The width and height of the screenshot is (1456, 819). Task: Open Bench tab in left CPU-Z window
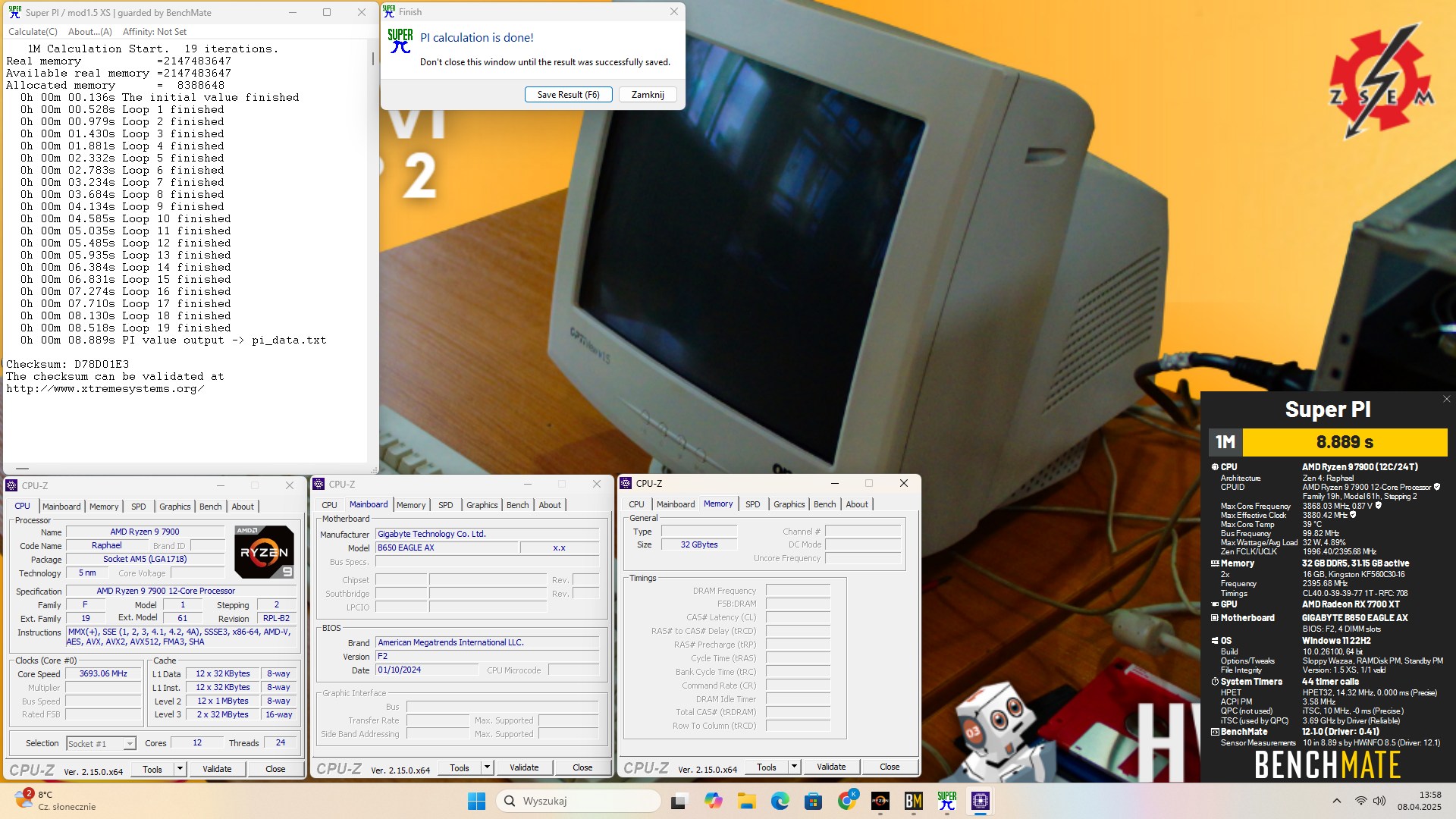[x=210, y=507]
